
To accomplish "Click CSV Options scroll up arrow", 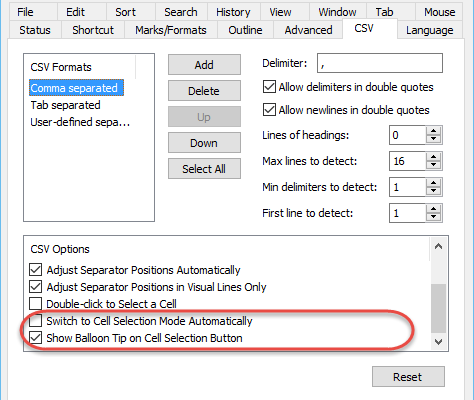I will (438, 246).
